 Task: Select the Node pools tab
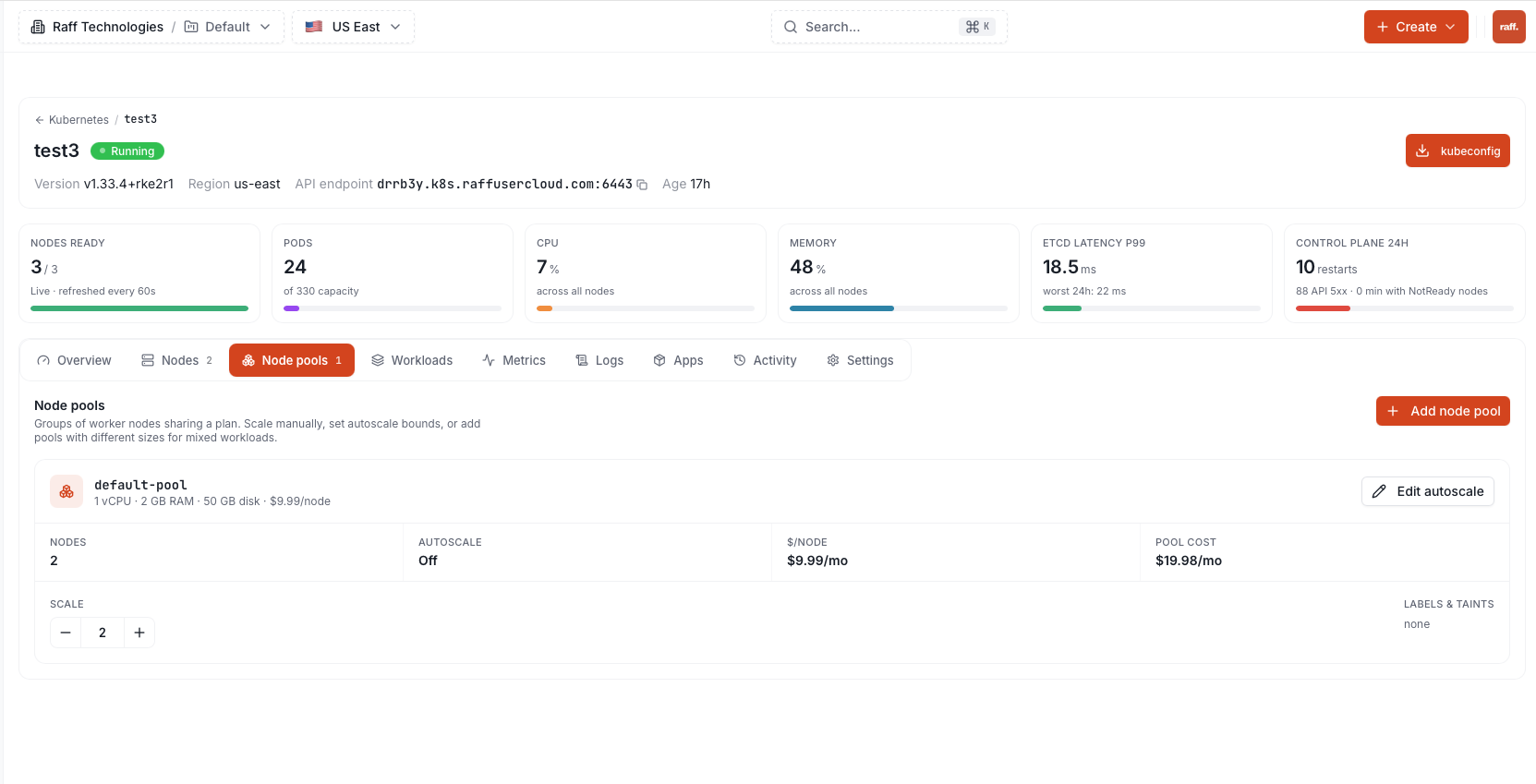coord(292,360)
